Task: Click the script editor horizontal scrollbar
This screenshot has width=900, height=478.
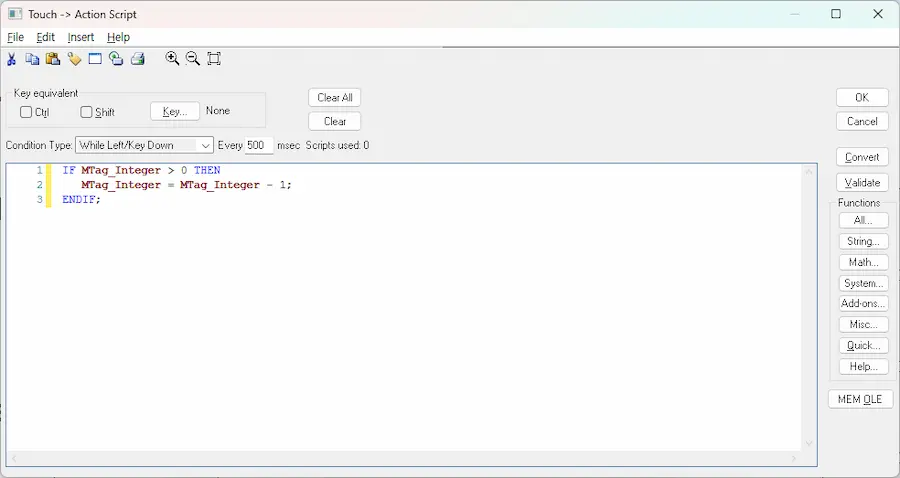Action: (x=404, y=458)
